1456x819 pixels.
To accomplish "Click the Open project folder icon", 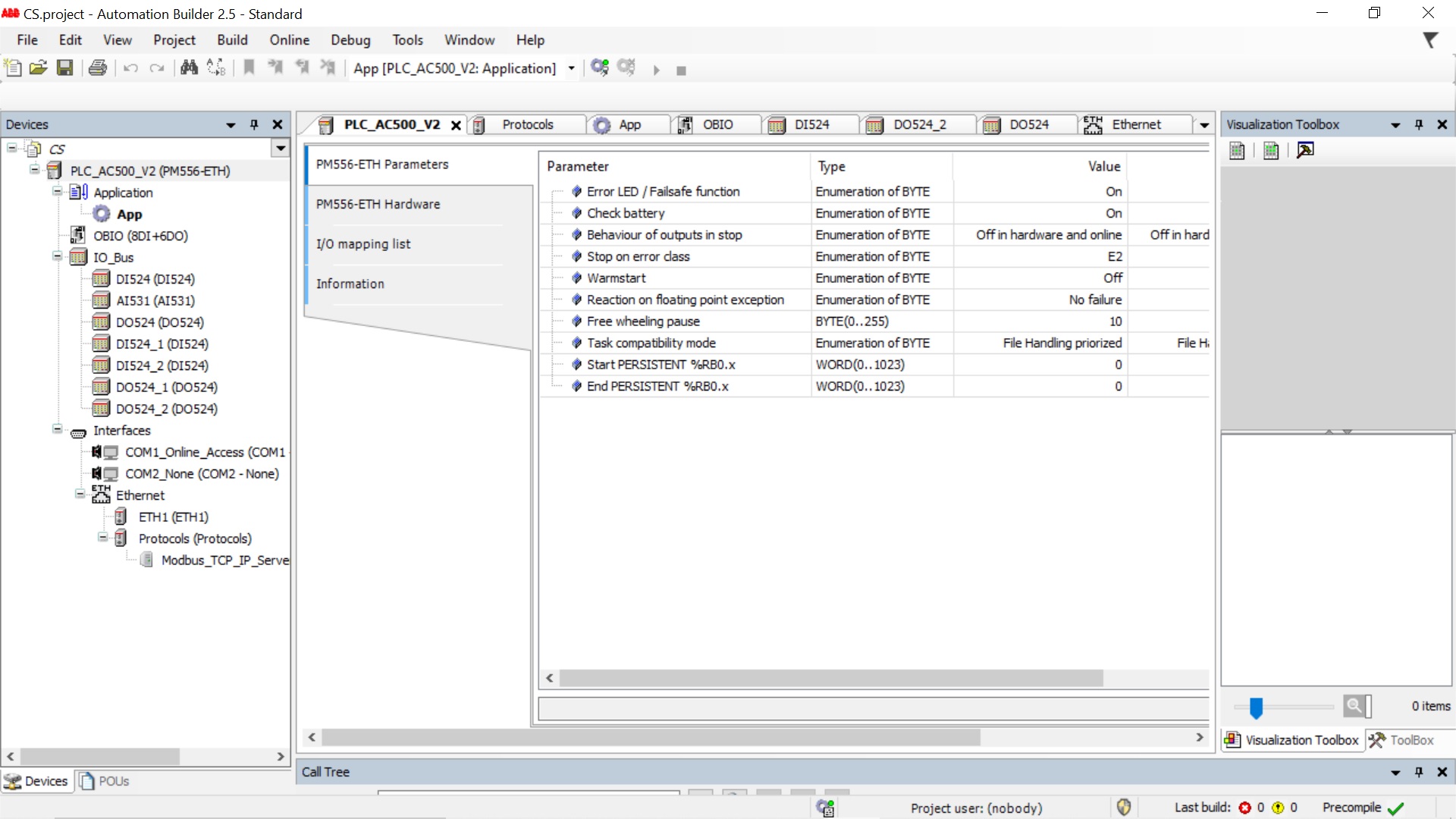I will [x=39, y=68].
